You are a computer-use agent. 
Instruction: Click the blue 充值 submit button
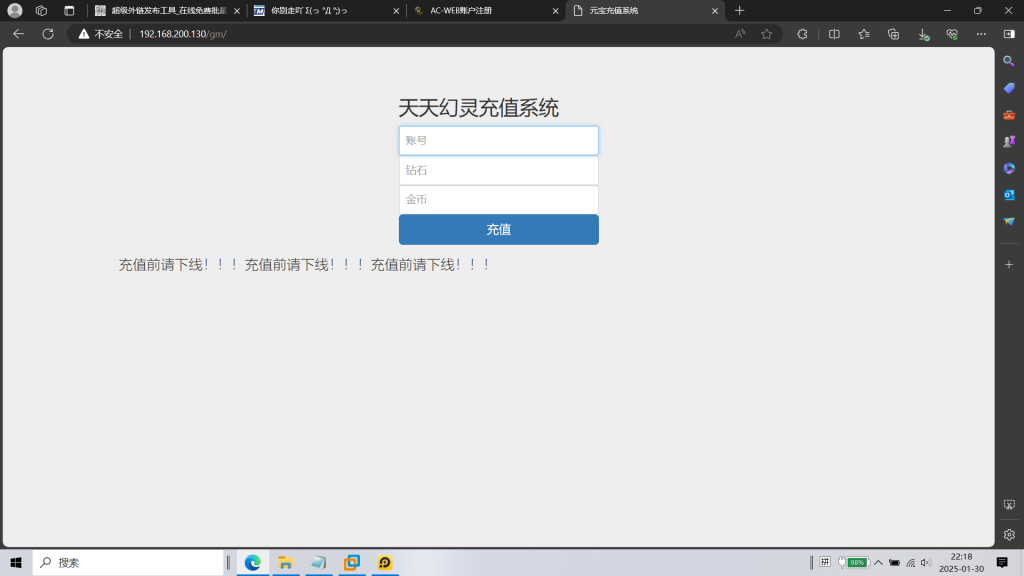(498, 230)
